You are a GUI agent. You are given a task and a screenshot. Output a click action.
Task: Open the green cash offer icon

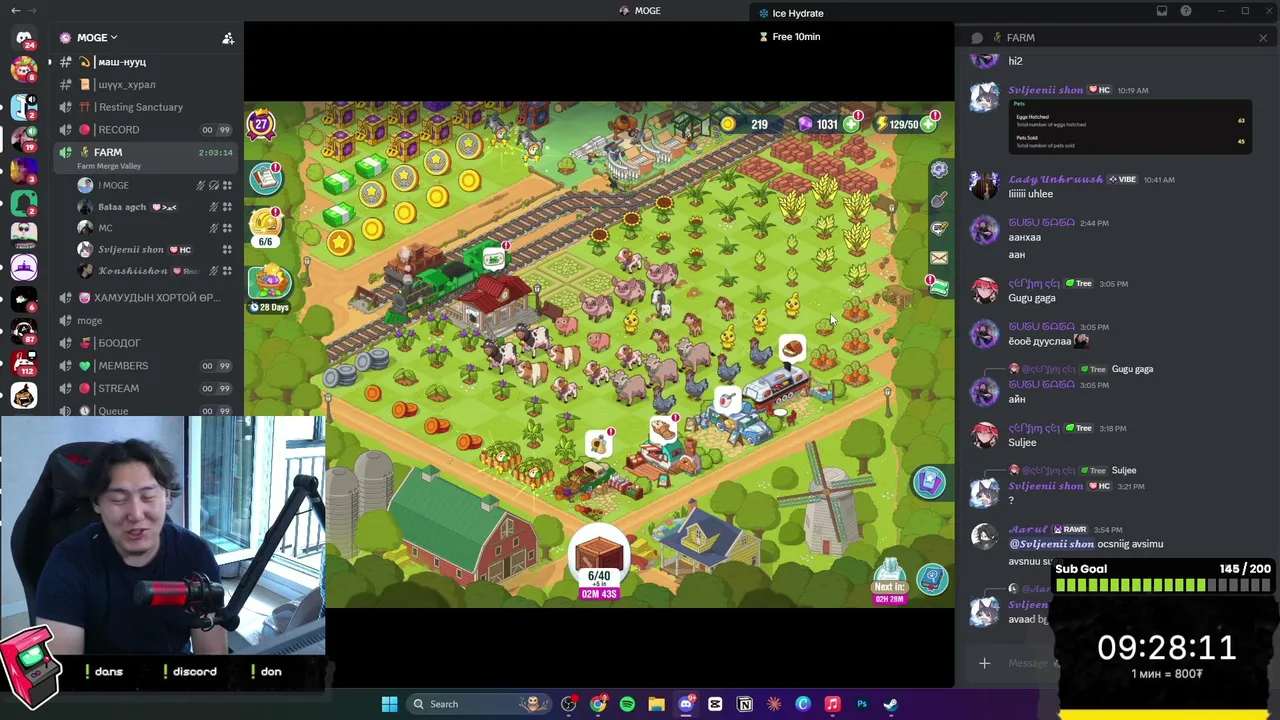(938, 287)
